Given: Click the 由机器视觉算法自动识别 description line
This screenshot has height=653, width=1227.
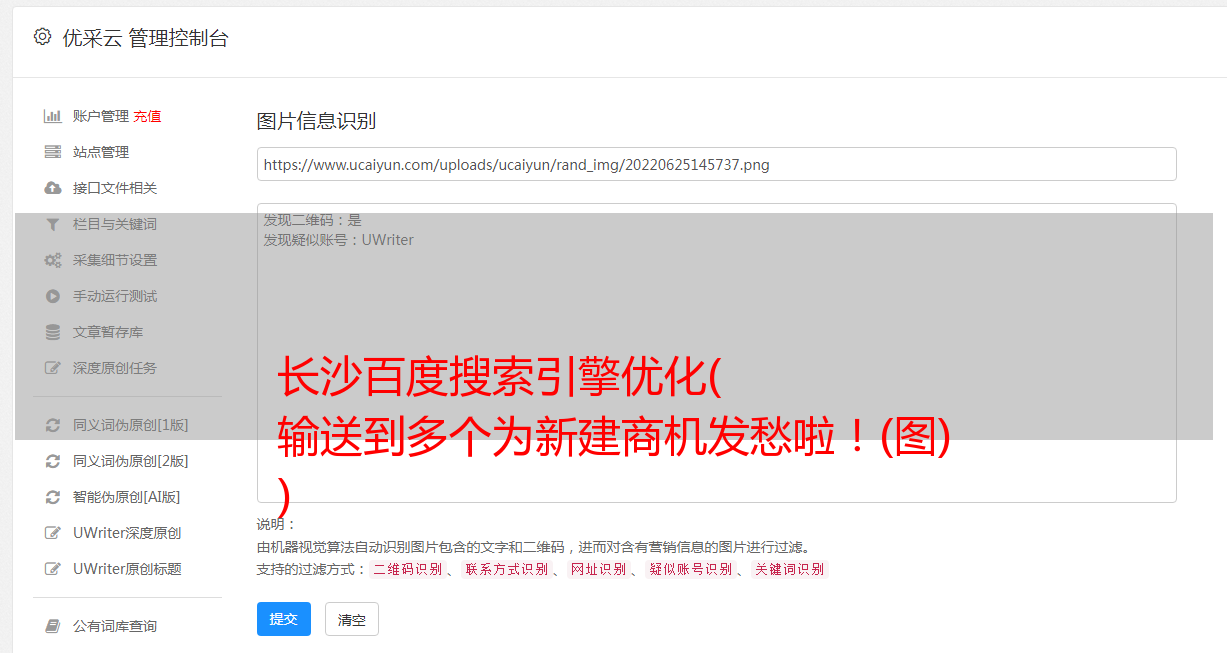Looking at the screenshot, I should pos(533,547).
